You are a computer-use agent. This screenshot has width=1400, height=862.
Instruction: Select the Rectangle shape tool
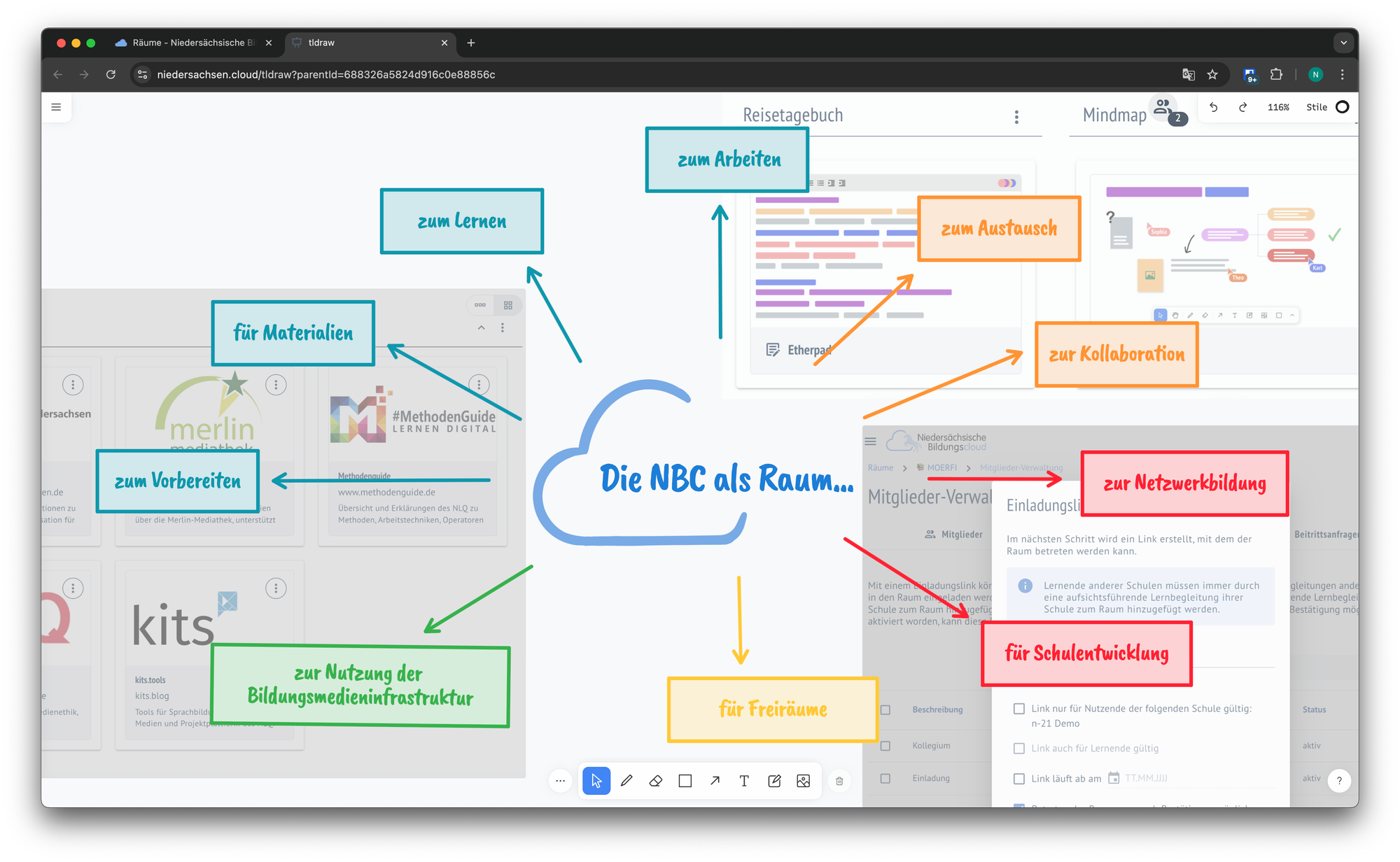click(685, 781)
